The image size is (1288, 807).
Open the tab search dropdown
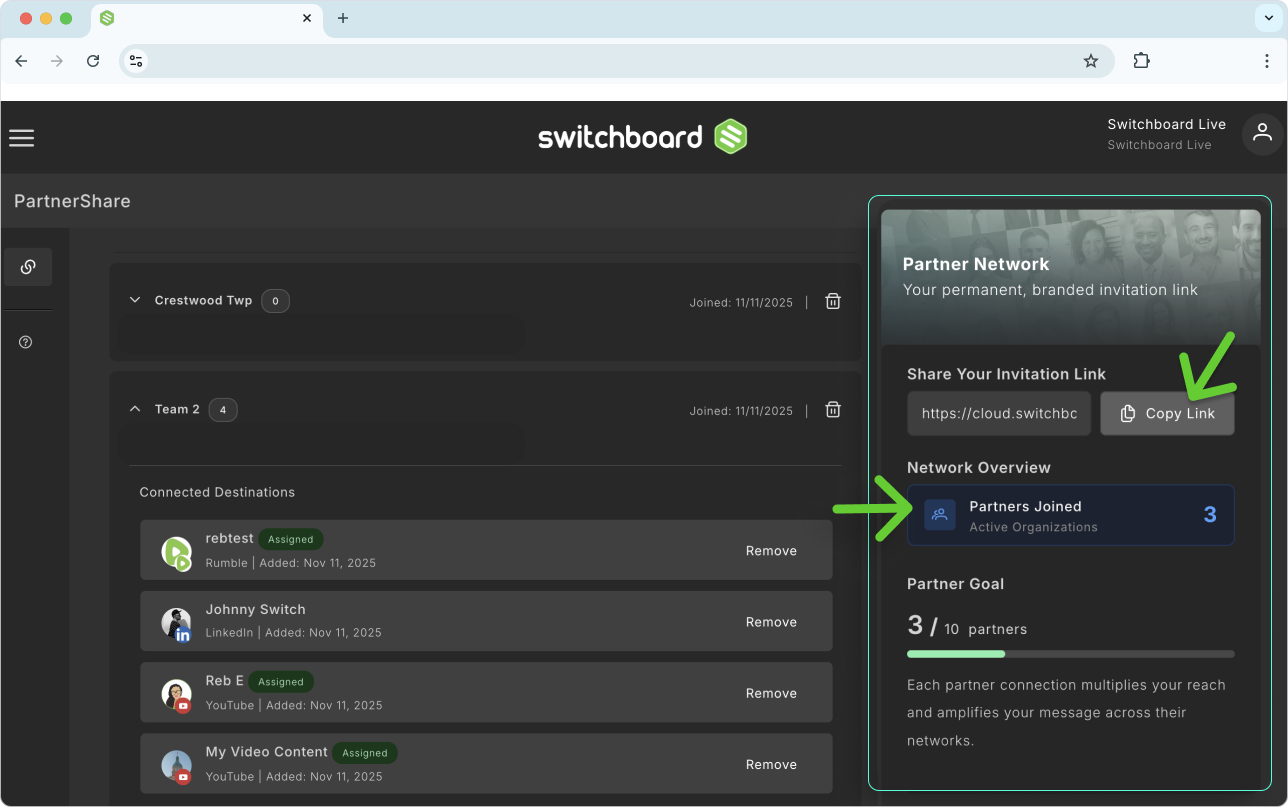pos(1268,18)
